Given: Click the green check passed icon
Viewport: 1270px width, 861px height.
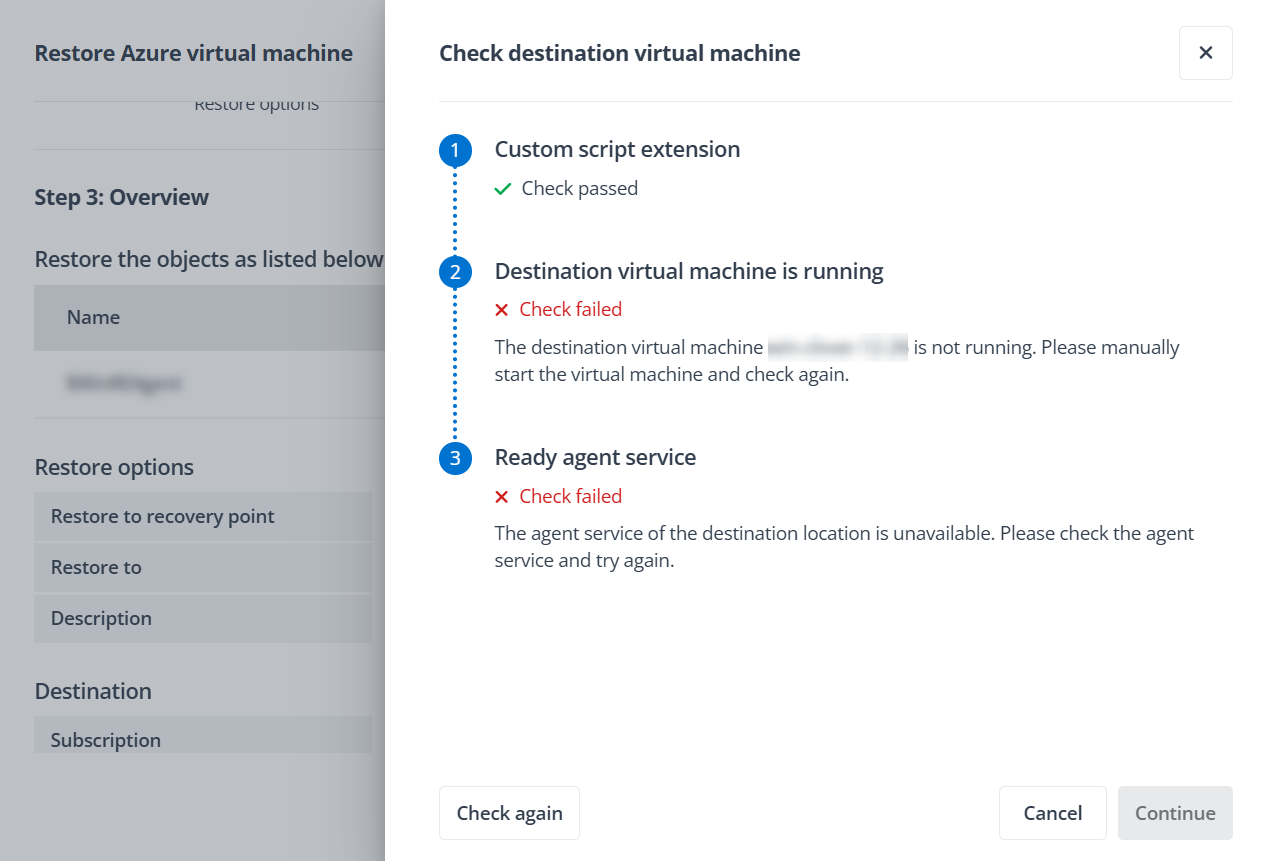Looking at the screenshot, I should click(x=503, y=188).
